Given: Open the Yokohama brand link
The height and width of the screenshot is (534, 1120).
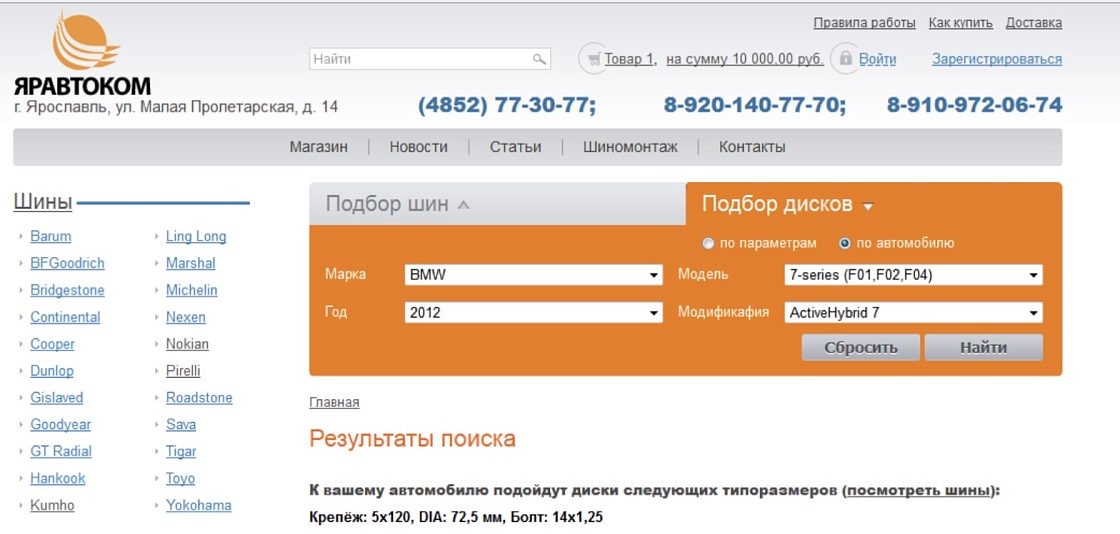Looking at the screenshot, I should [x=199, y=505].
